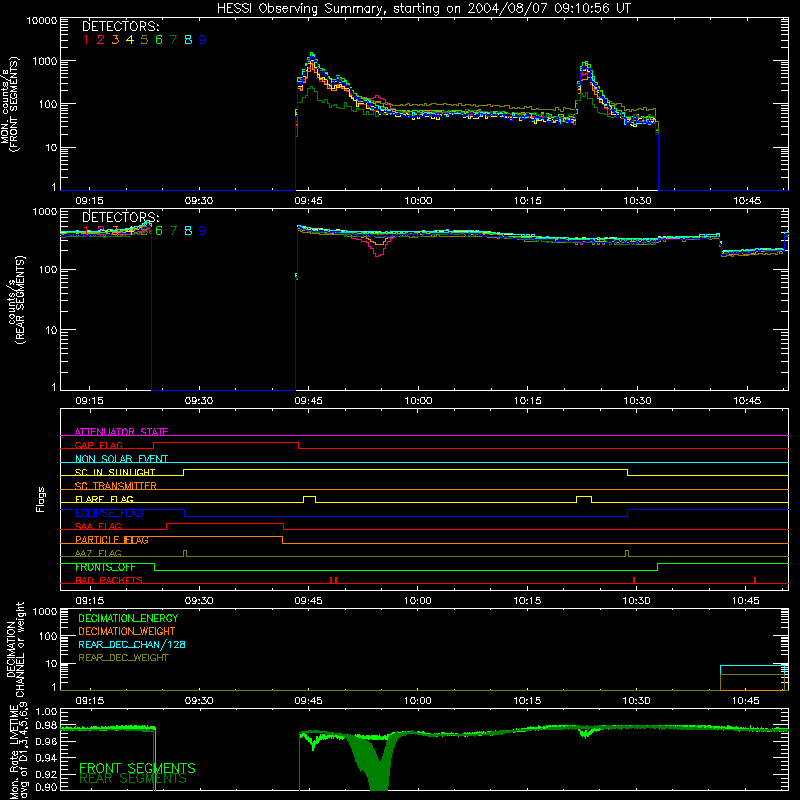The height and width of the screenshot is (800, 800).
Task: Click the FRONT SEGMENTS livetime legend label
Action: tap(137, 768)
